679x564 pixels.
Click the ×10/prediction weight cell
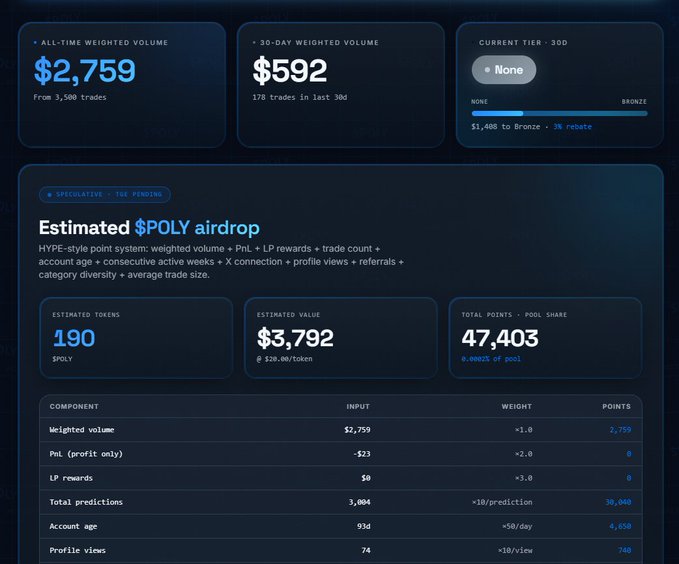point(502,502)
